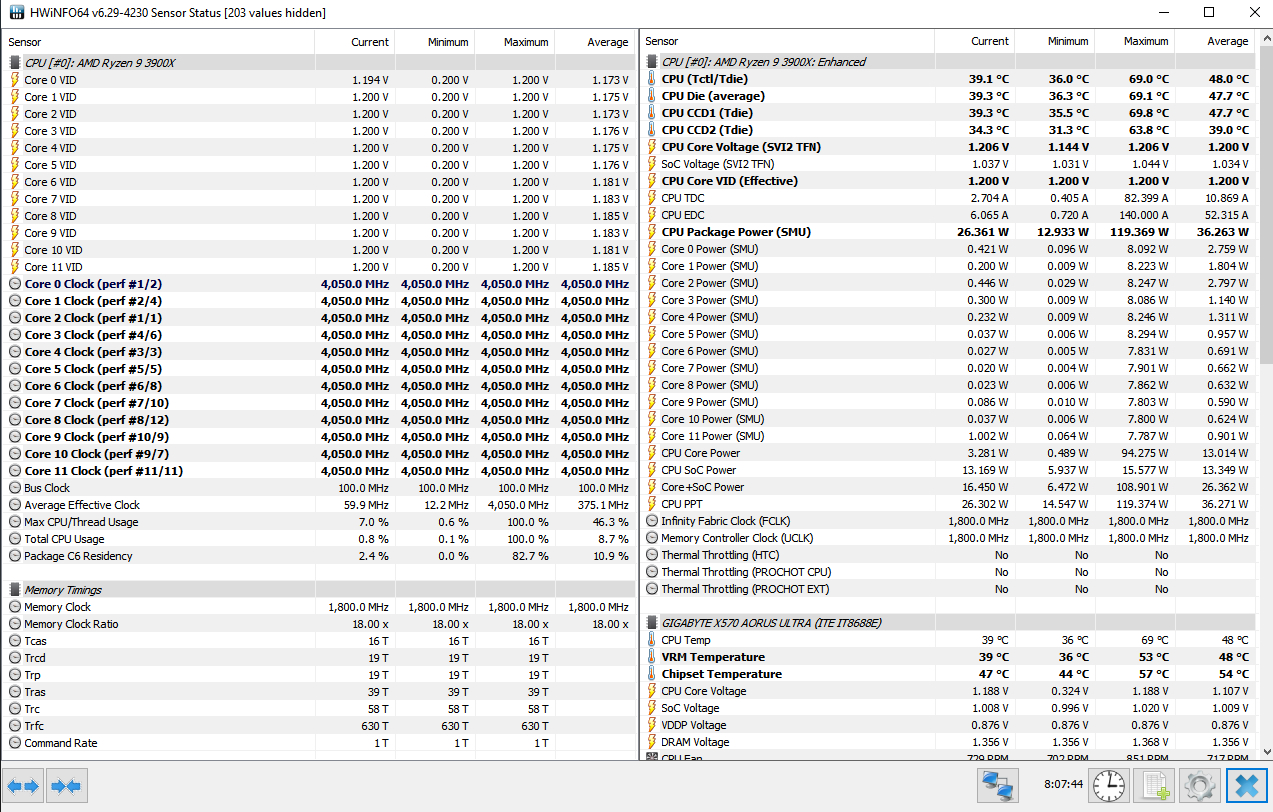
Task: Select the VDDP Voltage row
Action: click(x=948, y=725)
